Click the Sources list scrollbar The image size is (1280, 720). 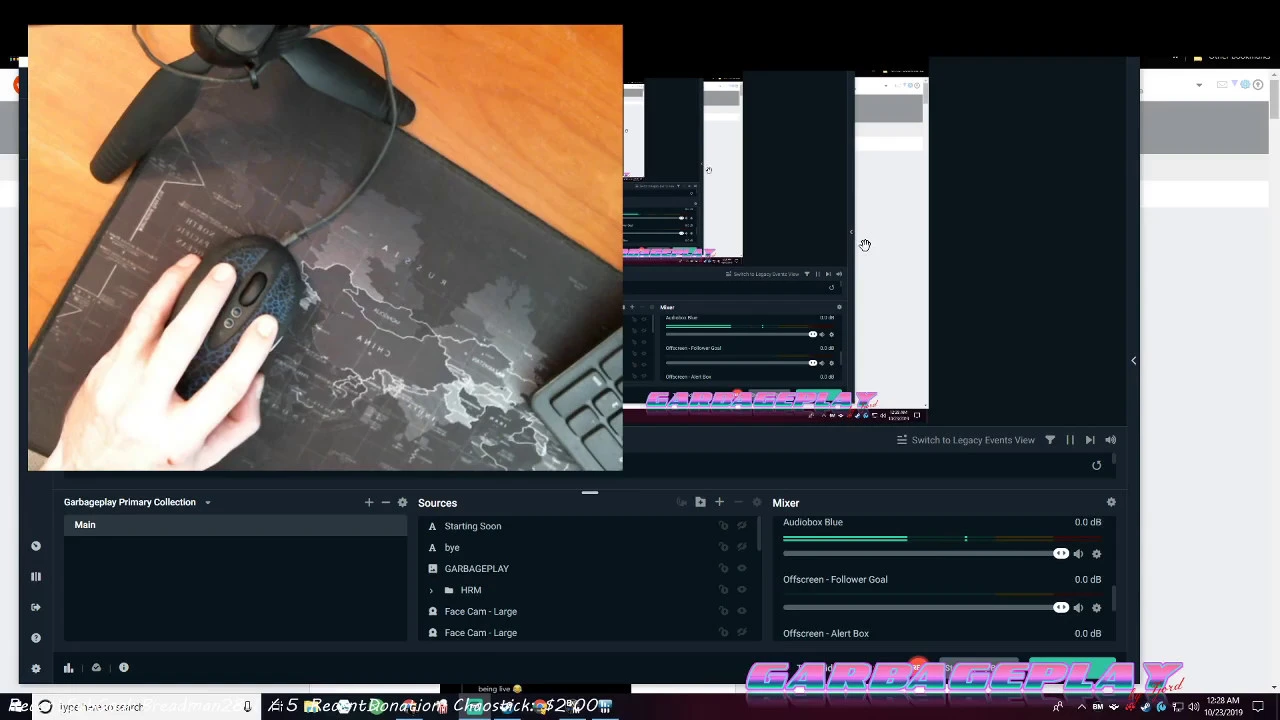[760, 533]
